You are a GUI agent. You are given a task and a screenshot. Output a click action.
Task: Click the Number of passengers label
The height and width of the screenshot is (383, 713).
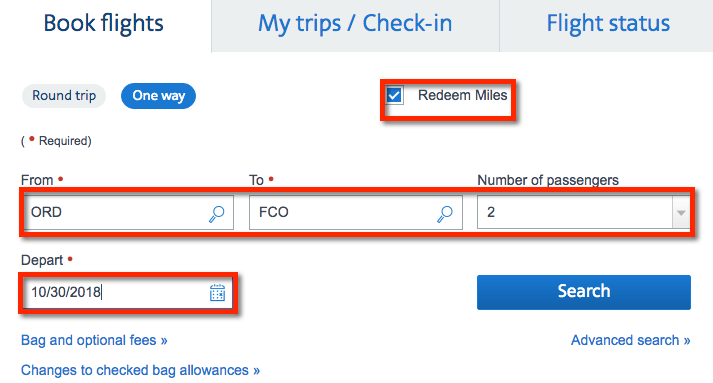tap(547, 180)
